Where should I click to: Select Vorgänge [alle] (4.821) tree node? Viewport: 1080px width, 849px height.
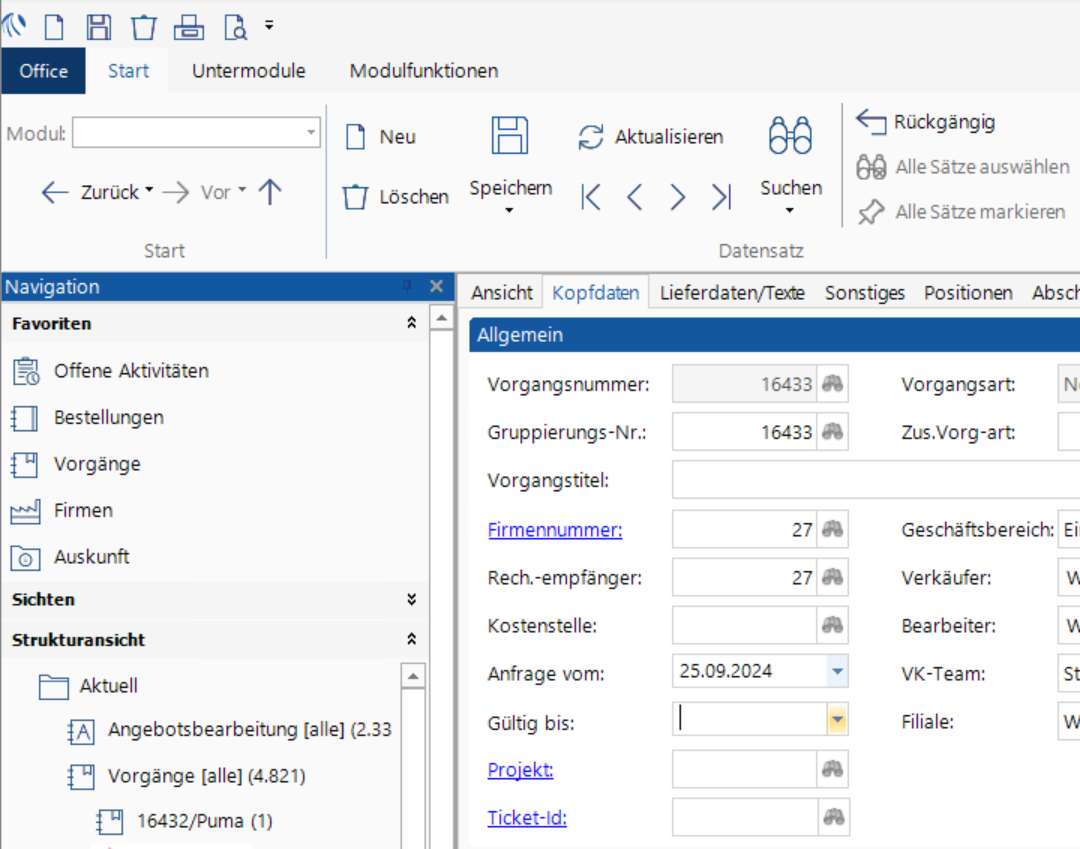tap(187, 777)
